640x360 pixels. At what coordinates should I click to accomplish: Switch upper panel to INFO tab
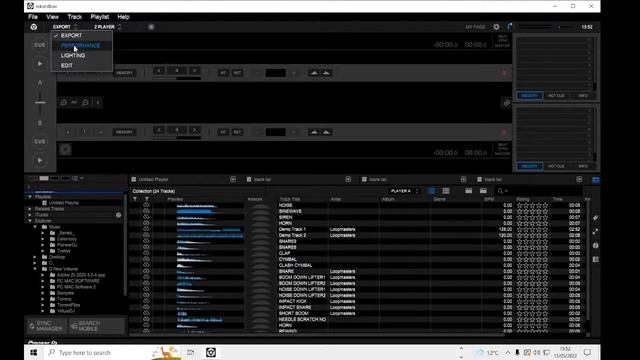point(583,96)
